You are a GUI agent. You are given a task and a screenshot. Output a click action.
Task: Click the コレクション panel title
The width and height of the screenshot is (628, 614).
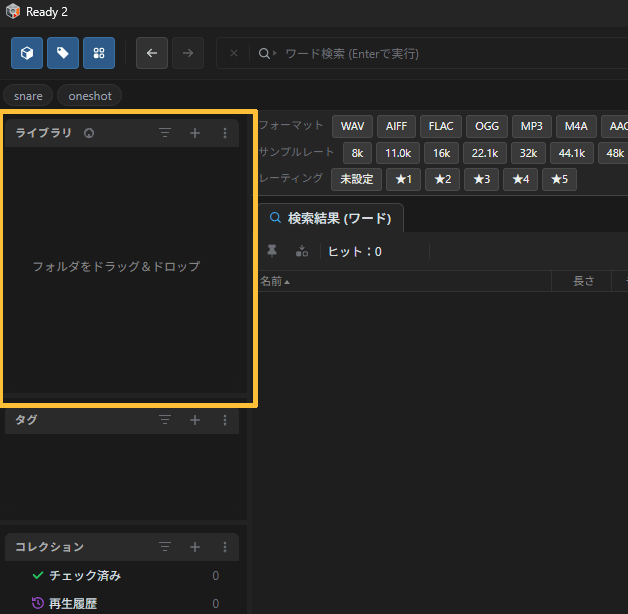[x=49, y=547]
